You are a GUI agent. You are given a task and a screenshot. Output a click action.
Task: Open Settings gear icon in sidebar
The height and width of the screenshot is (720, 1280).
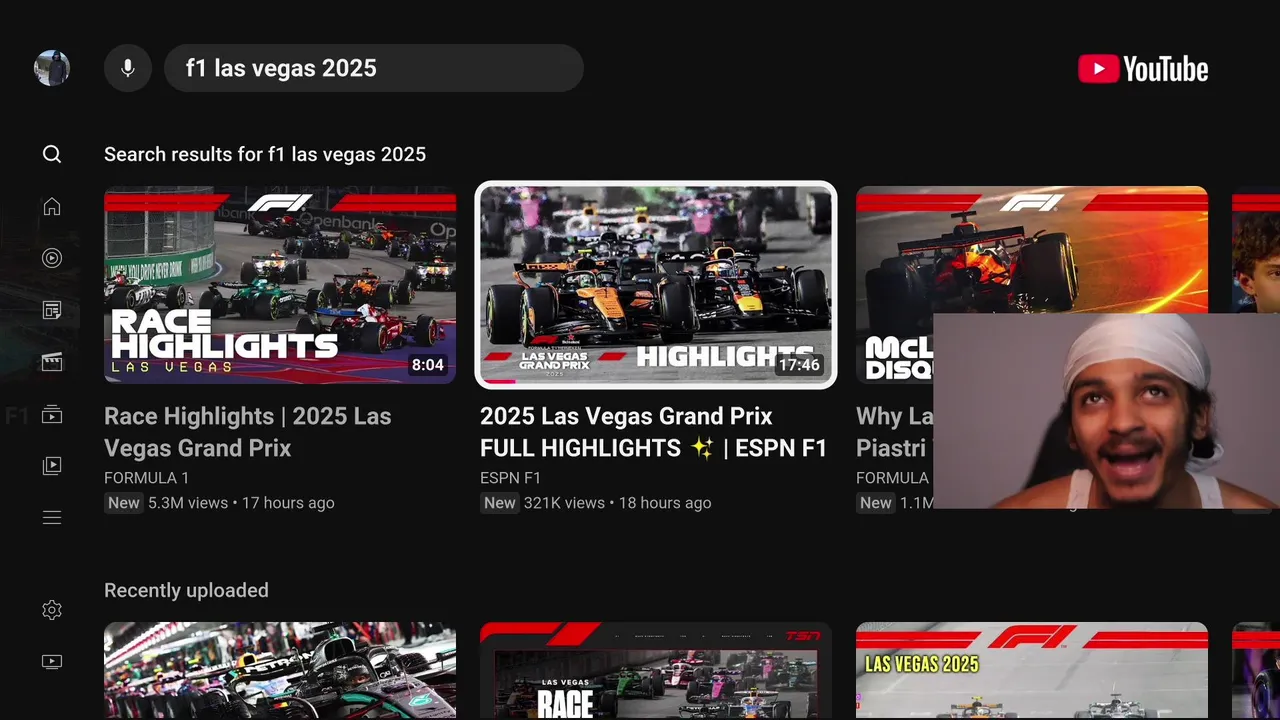click(x=52, y=610)
